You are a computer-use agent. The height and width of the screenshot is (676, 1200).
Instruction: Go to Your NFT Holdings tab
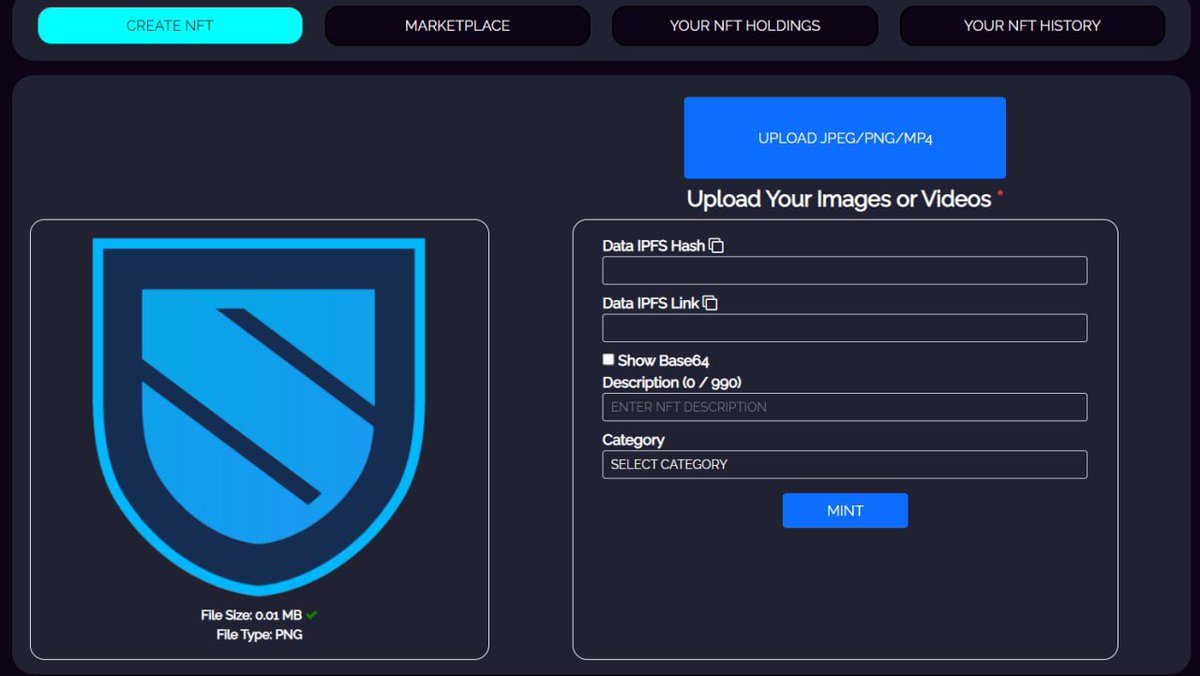click(x=745, y=26)
